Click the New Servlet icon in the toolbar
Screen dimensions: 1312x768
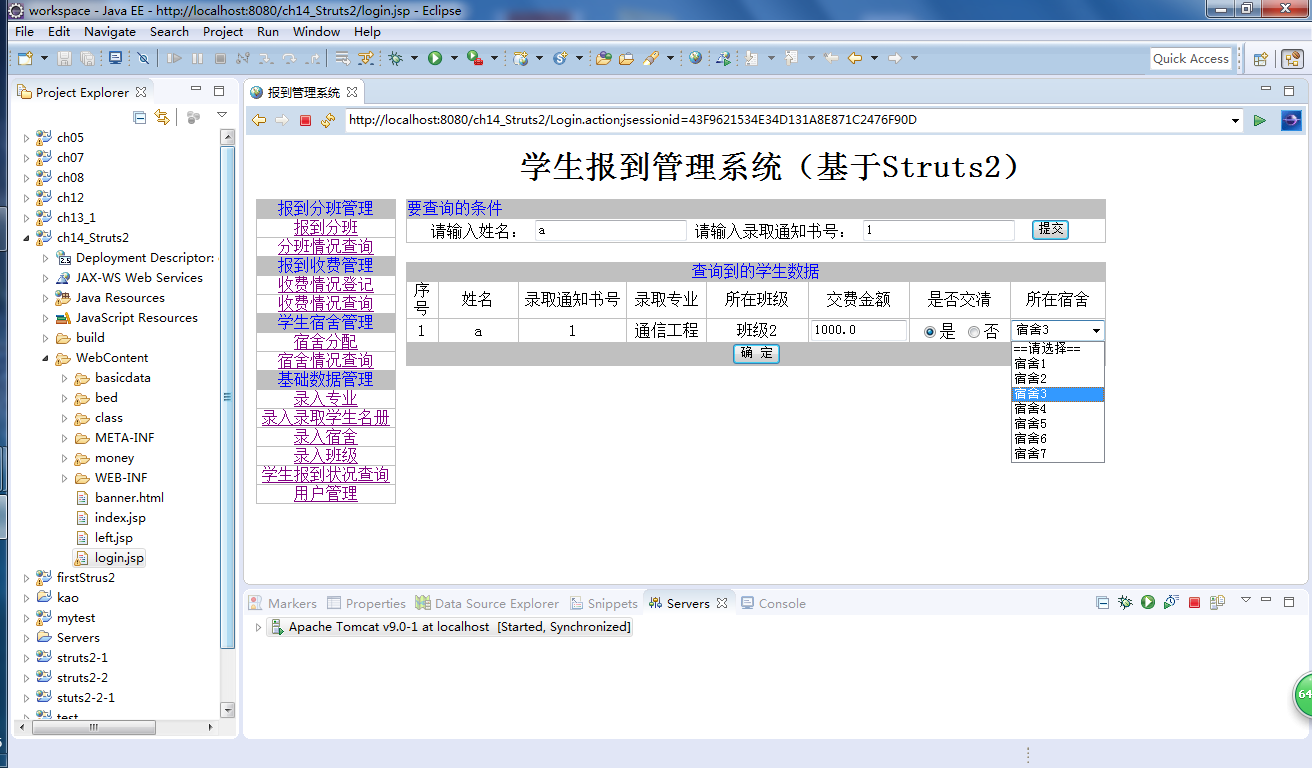[x=560, y=58]
